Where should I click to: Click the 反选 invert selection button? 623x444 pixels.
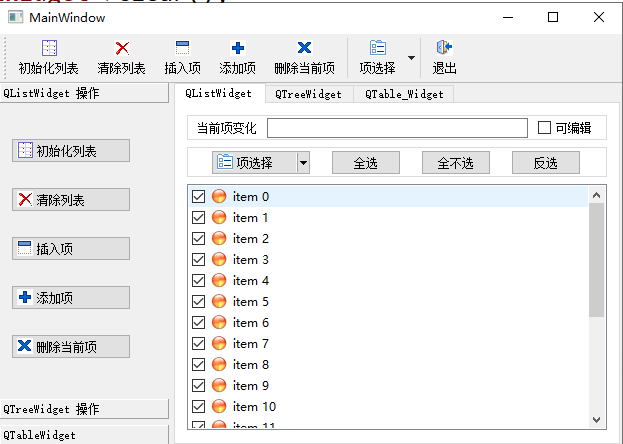pyautogui.click(x=546, y=163)
